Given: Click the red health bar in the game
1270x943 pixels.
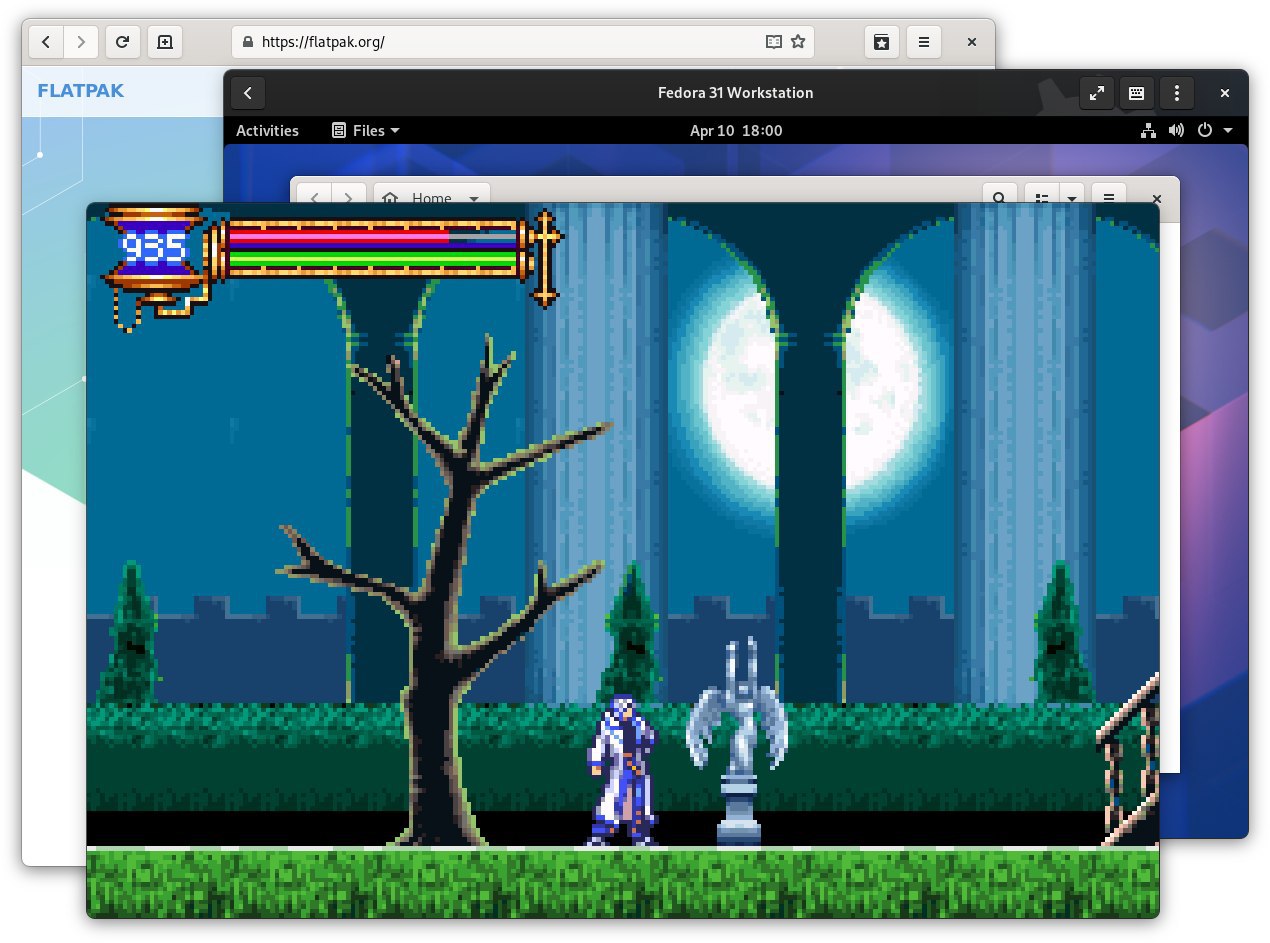Looking at the screenshot, I should tap(337, 237).
